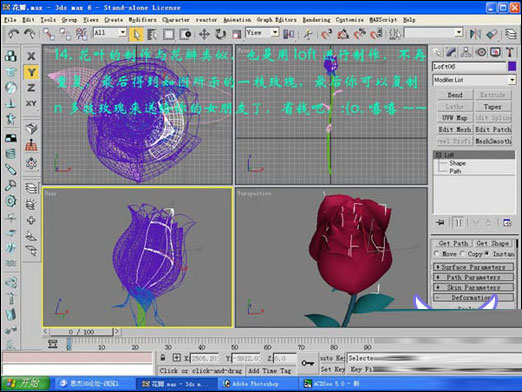Click the reactor gear-shaped icon on left toolbar
Screen dimensions: 522x392
coord(11,201)
